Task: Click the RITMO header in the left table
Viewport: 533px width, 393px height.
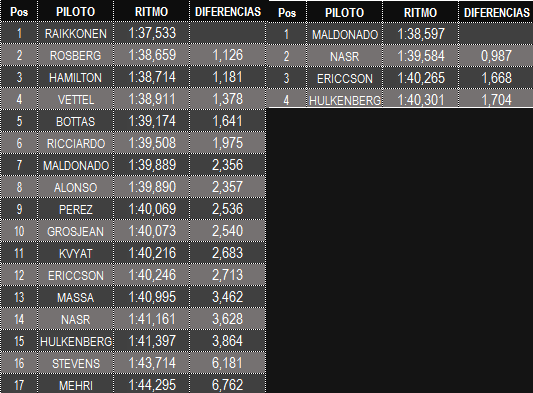Action: pyautogui.click(x=152, y=12)
